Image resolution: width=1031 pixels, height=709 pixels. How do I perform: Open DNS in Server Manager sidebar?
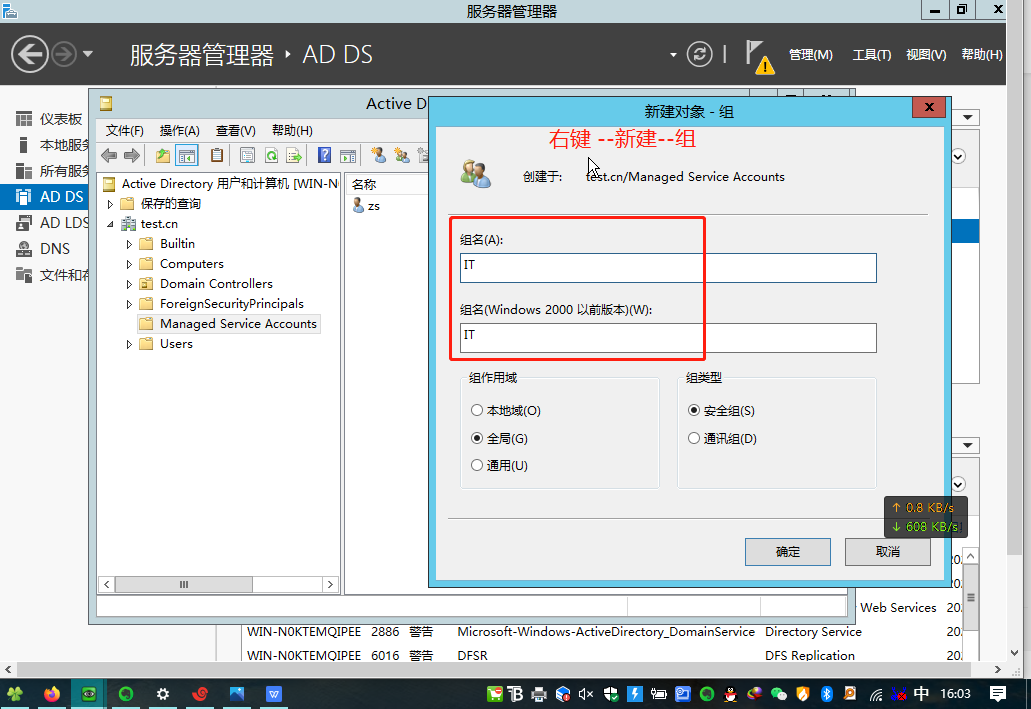(x=44, y=249)
